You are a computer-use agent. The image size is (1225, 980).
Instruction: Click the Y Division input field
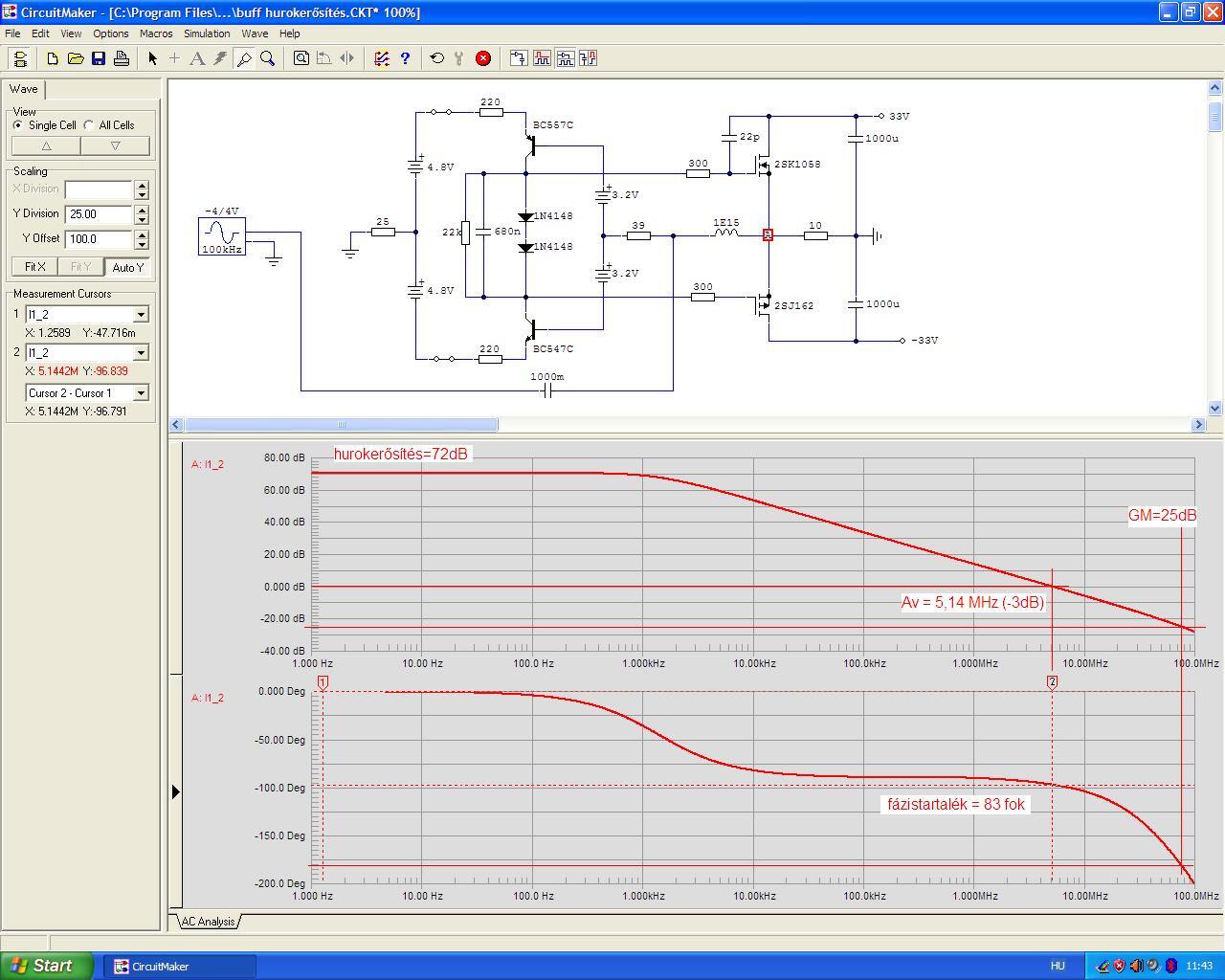coord(100,214)
